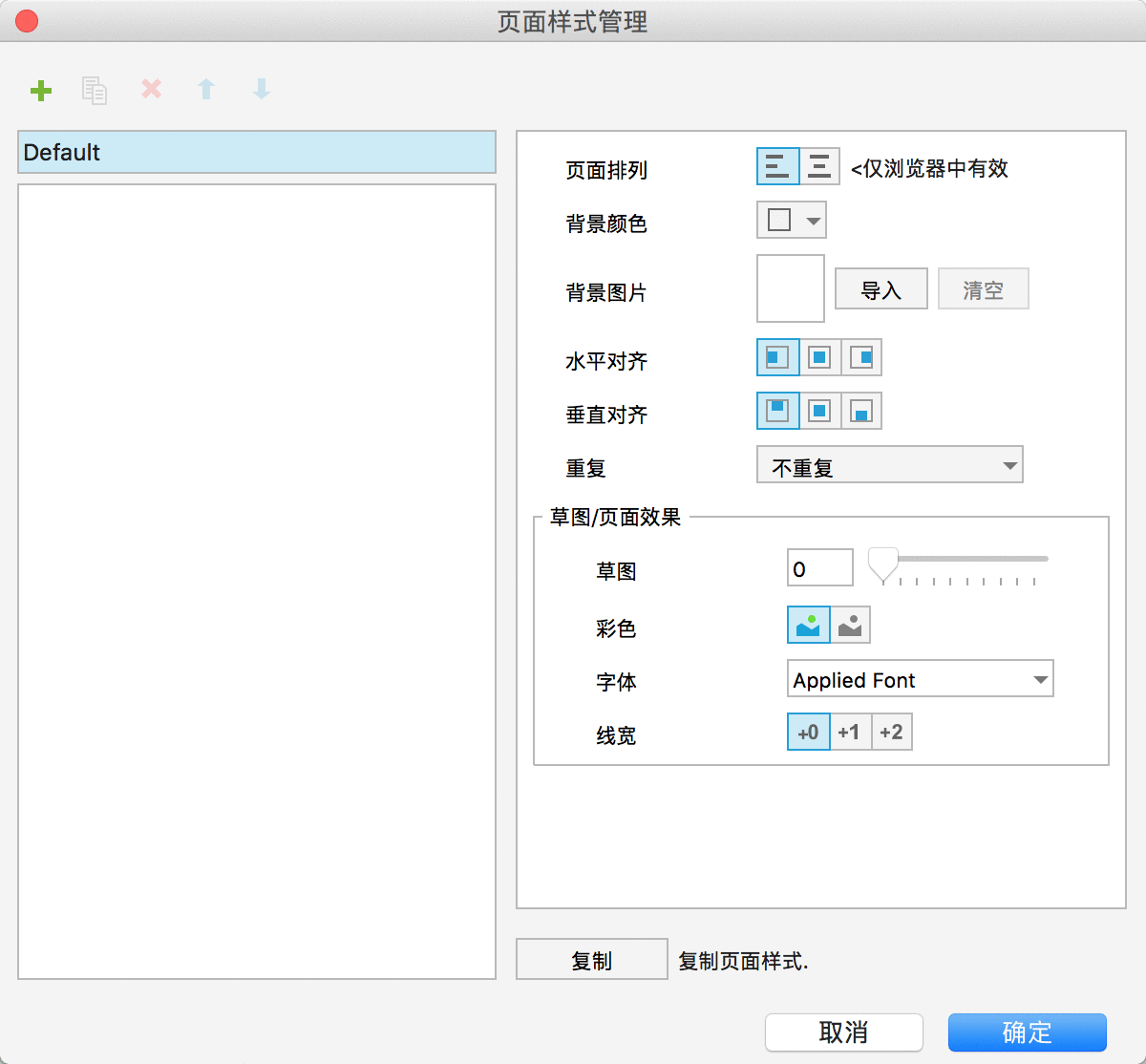
Task: Set line width to +1
Action: coord(850,732)
